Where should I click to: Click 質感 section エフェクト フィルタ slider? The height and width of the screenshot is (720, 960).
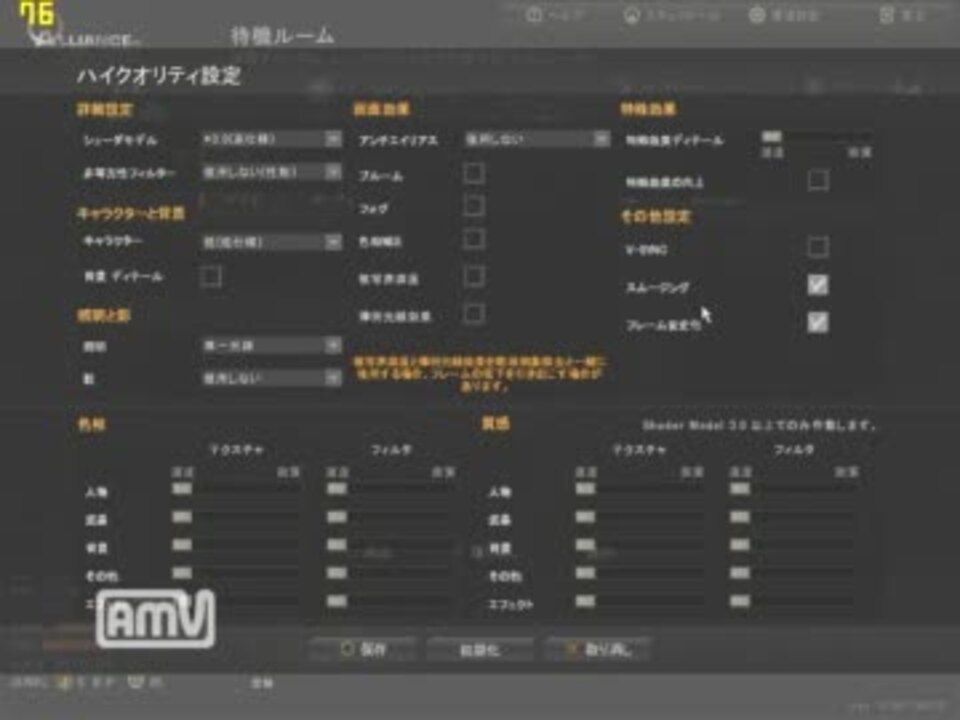point(793,601)
